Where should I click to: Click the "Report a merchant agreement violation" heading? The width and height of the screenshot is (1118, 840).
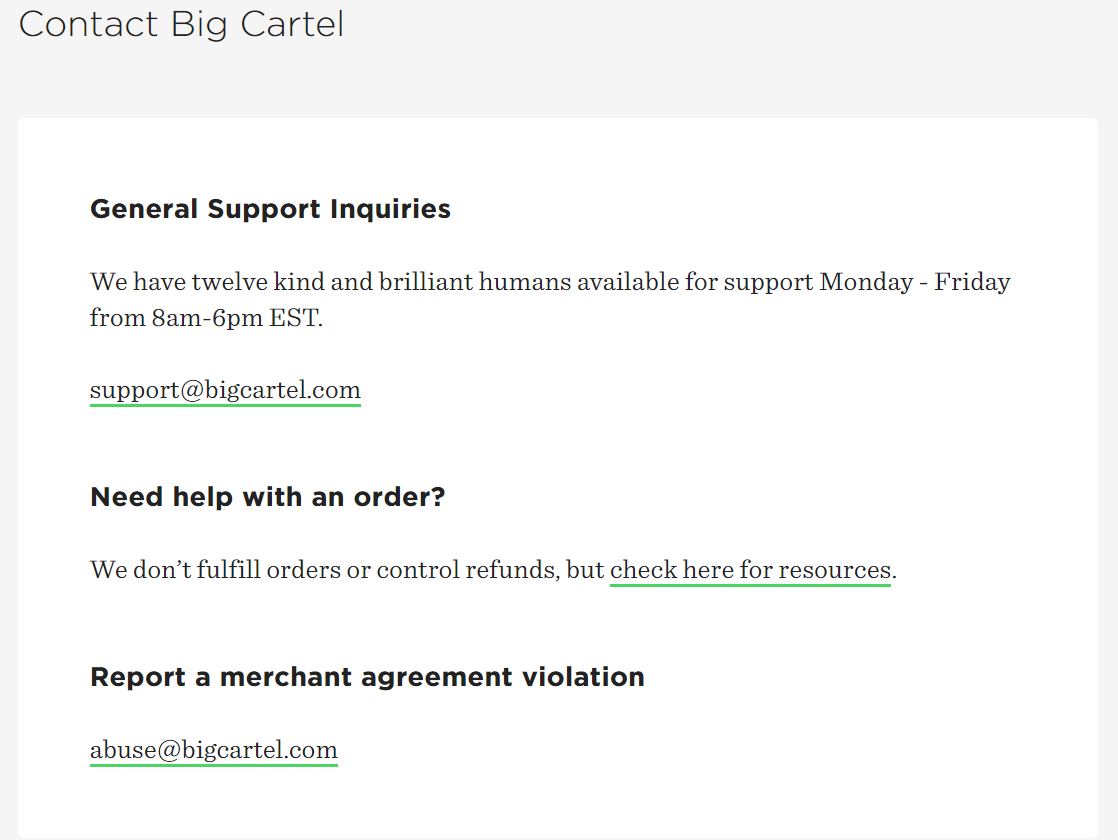[367, 677]
